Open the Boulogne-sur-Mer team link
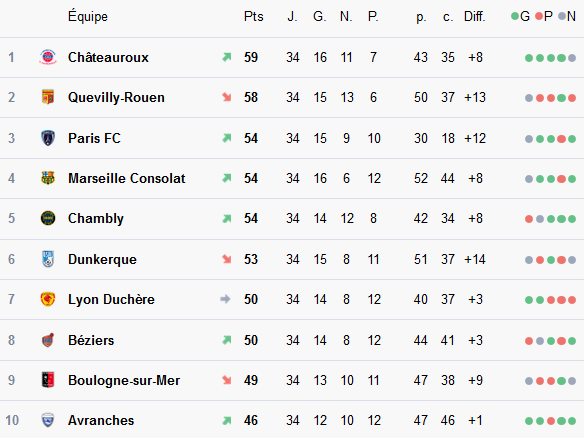 coord(124,380)
